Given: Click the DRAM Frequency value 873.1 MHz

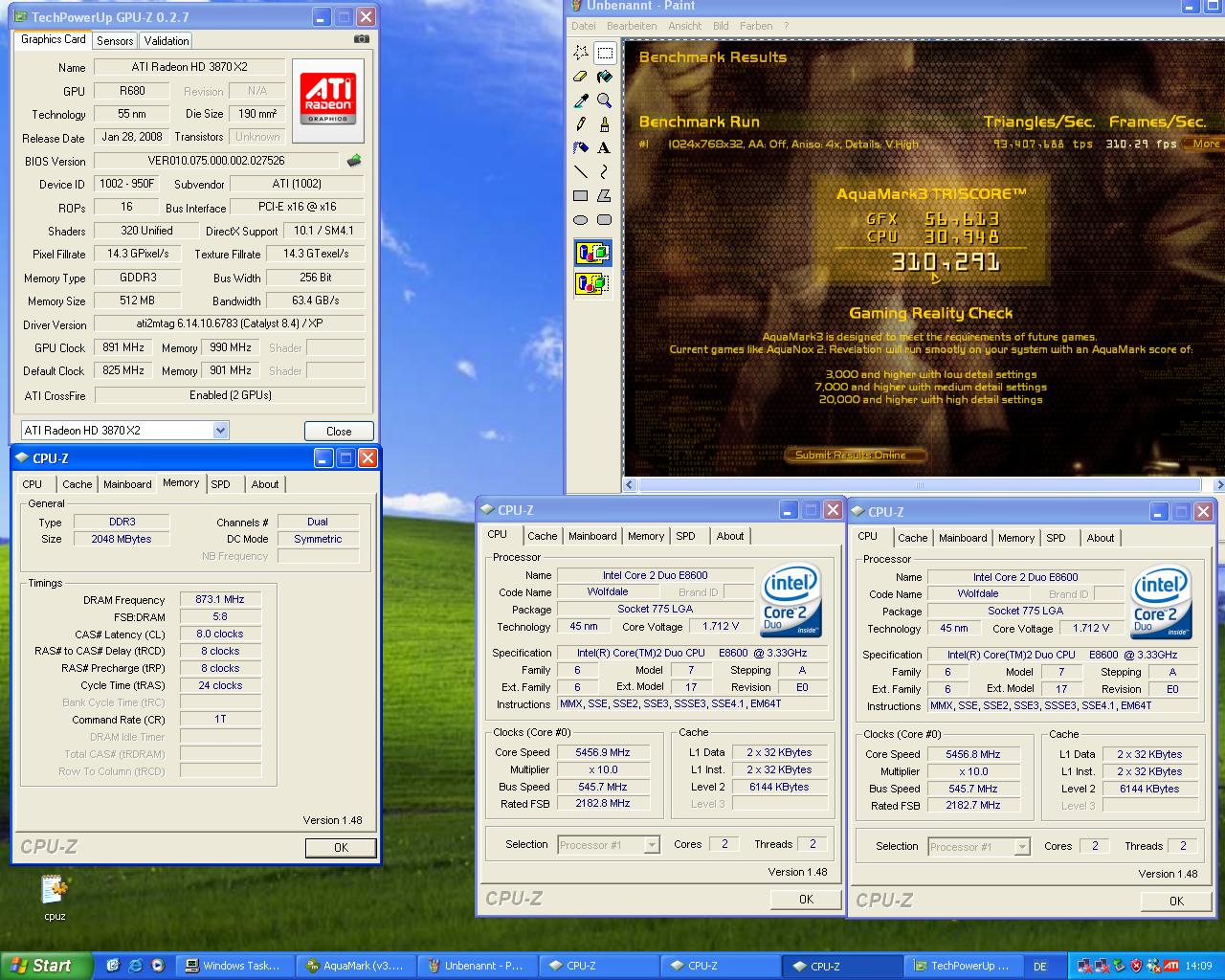Looking at the screenshot, I should 220,600.
